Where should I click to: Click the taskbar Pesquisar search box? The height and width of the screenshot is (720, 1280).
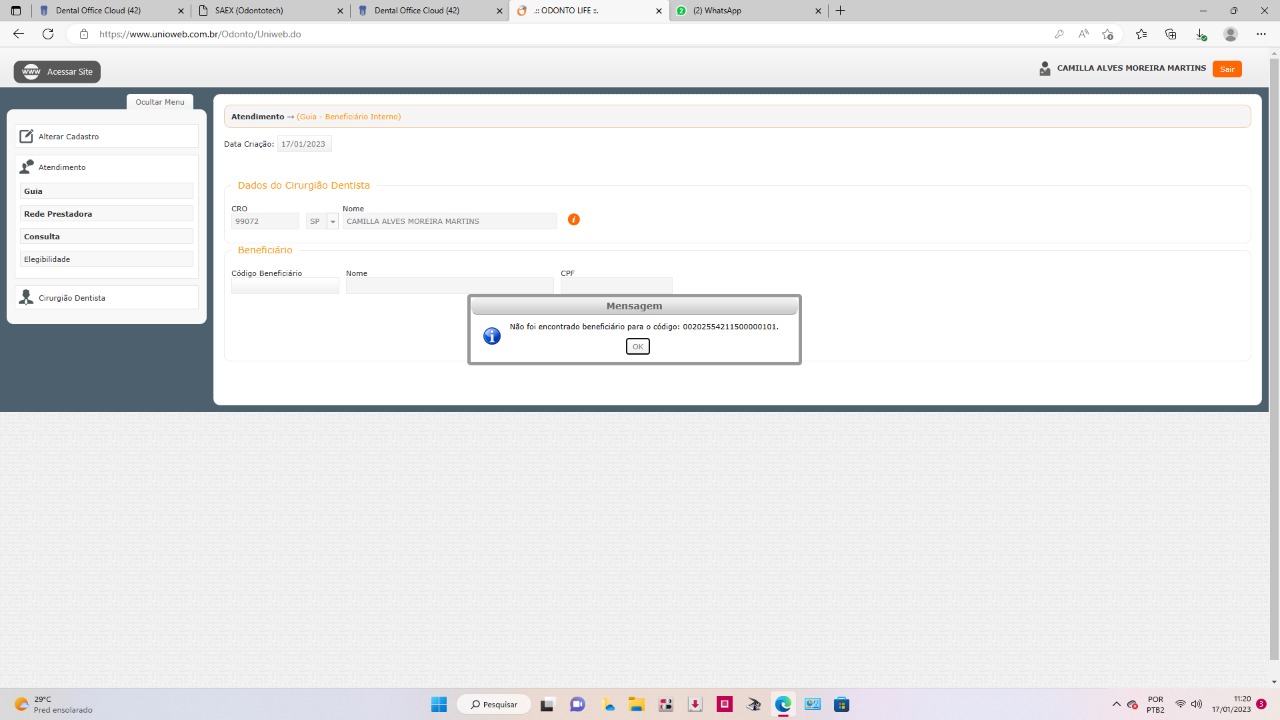(x=494, y=704)
